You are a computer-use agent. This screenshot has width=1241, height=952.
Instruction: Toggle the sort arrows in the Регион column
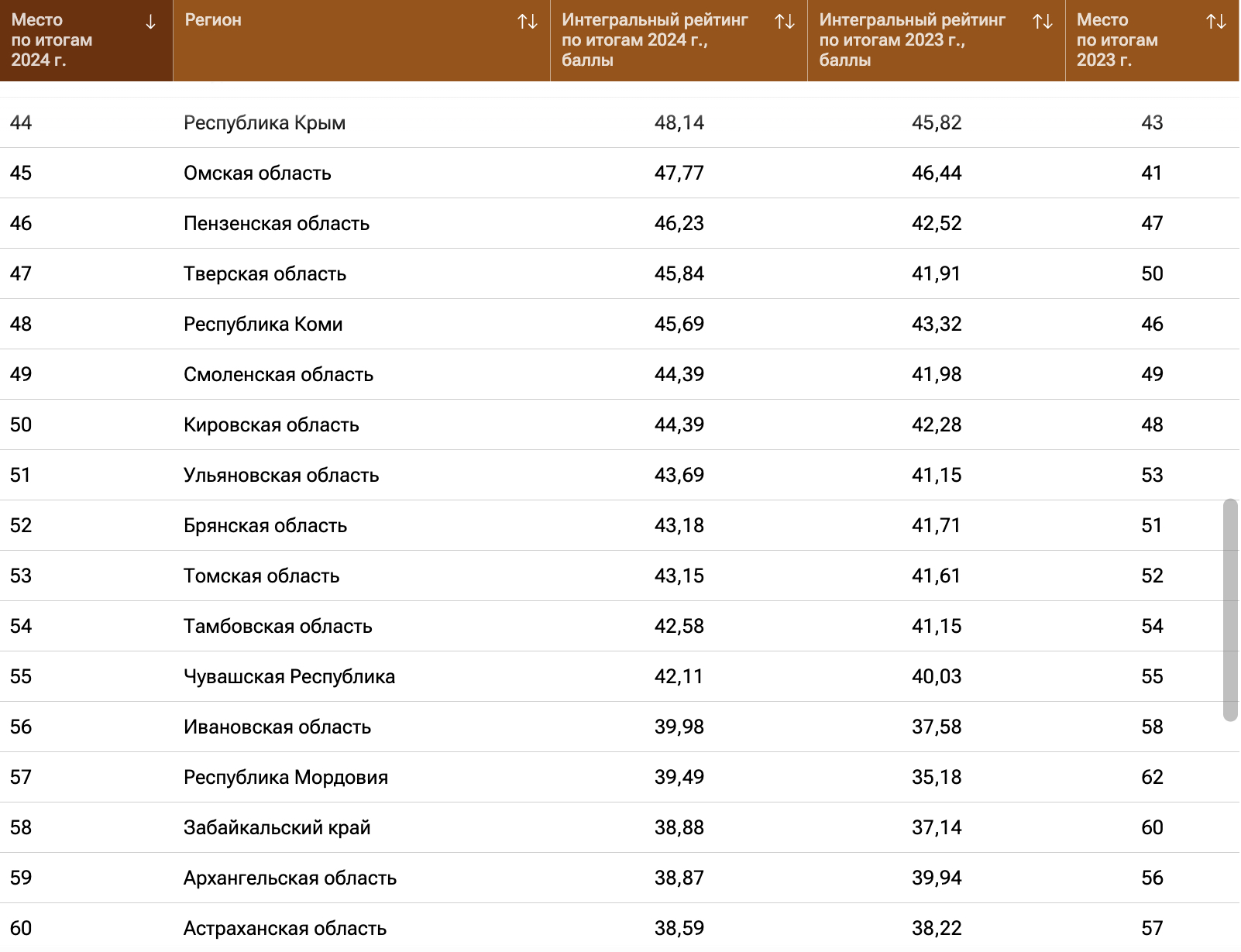[528, 22]
